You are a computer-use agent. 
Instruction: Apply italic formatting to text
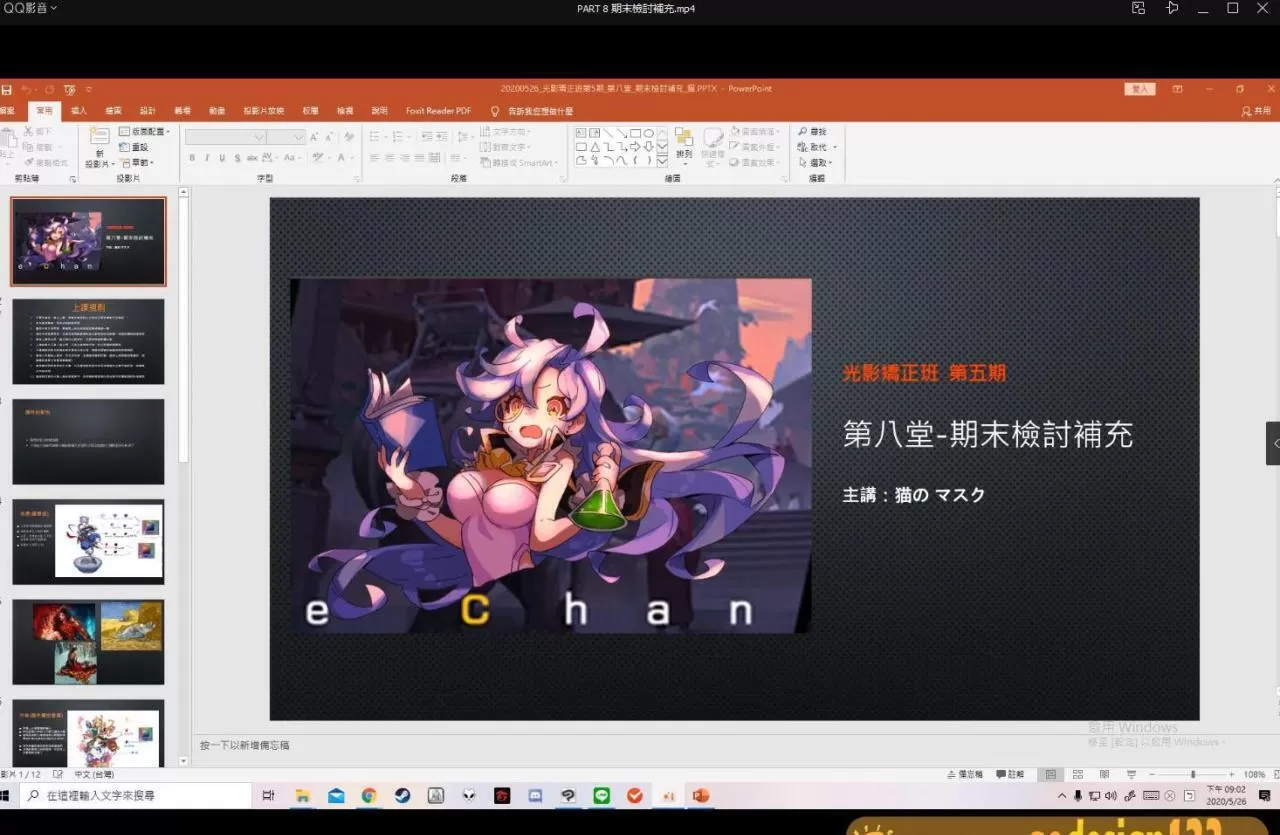tap(207, 156)
